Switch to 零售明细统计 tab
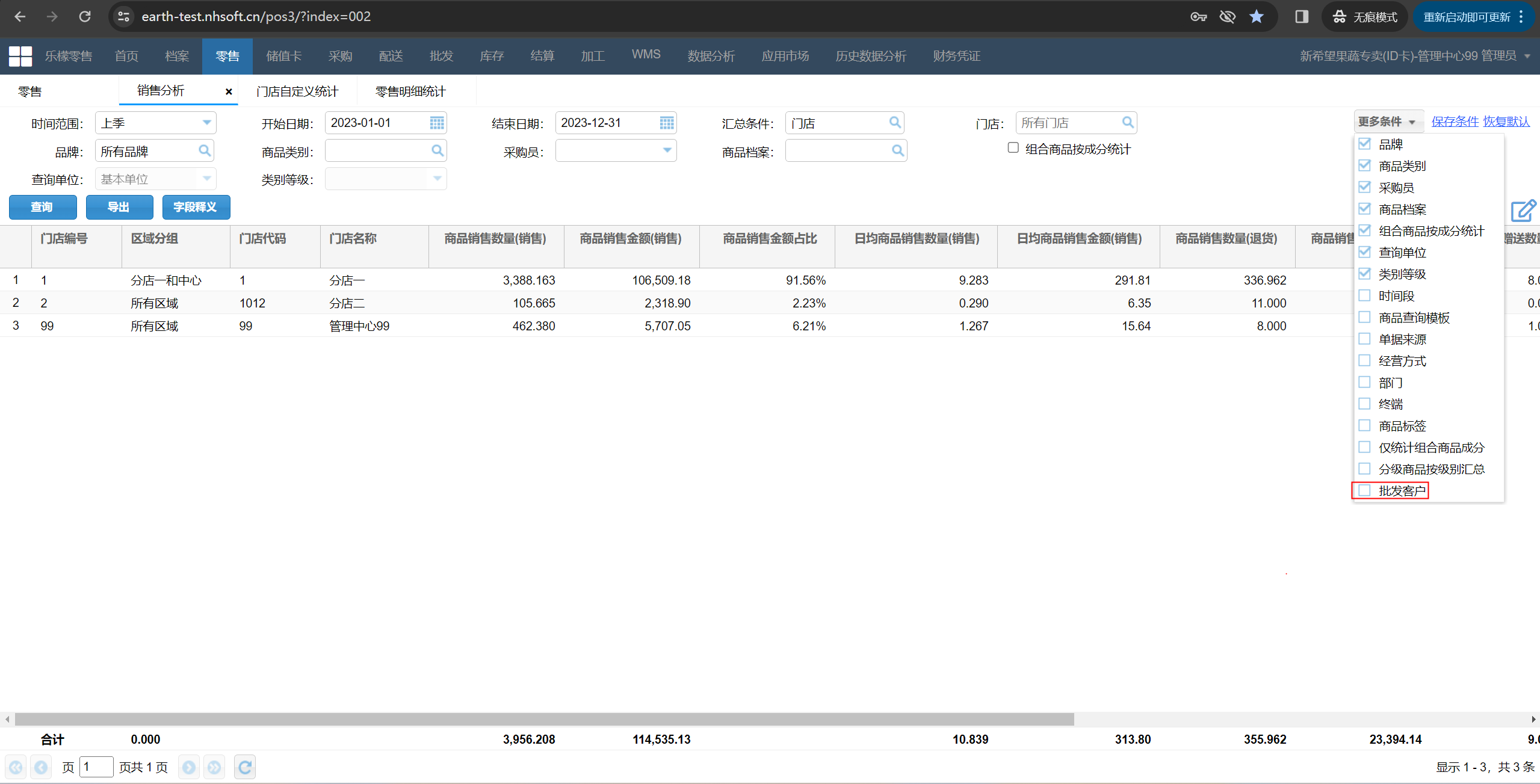1540x784 pixels. tap(410, 91)
